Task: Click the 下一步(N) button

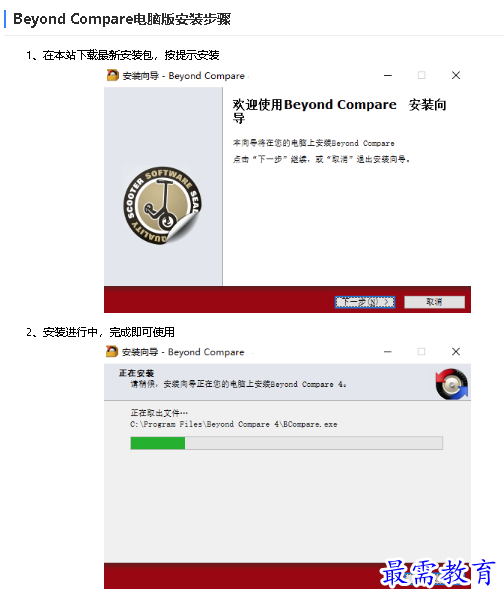Action: 365,302
